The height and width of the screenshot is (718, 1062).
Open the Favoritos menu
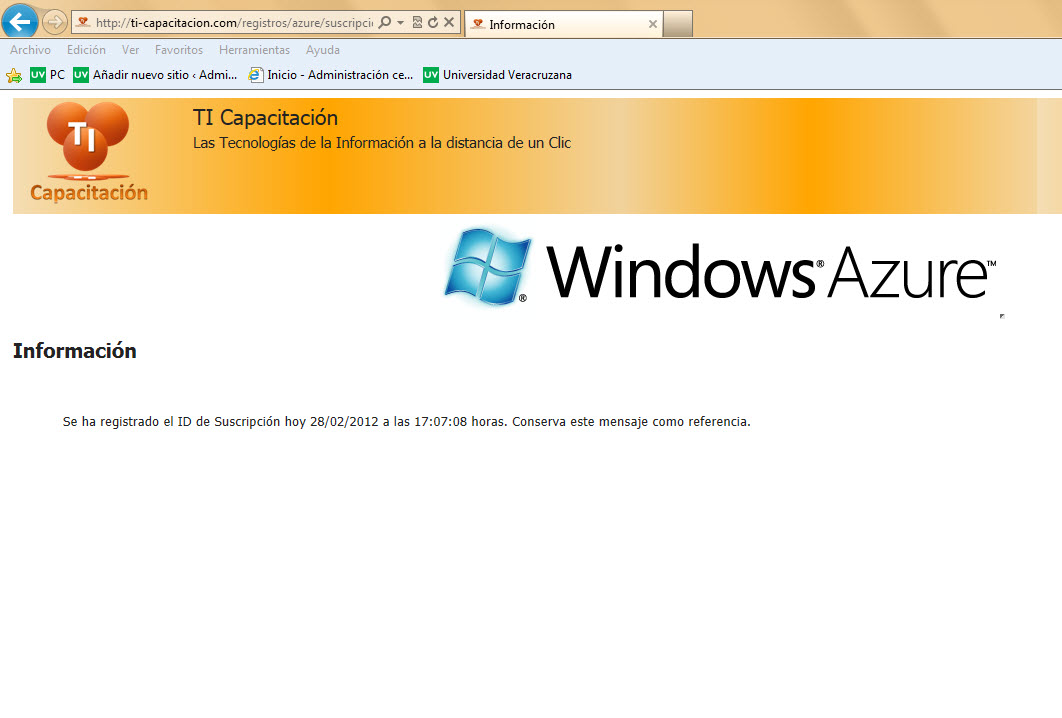point(179,50)
